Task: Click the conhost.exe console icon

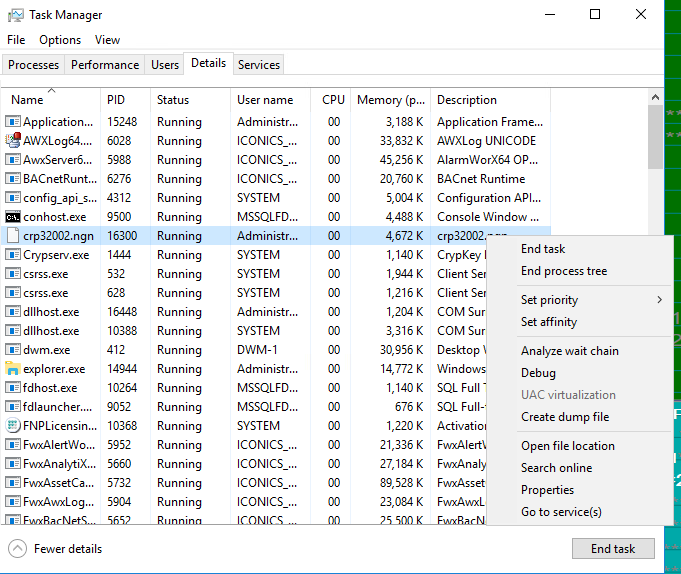Action: (13, 217)
